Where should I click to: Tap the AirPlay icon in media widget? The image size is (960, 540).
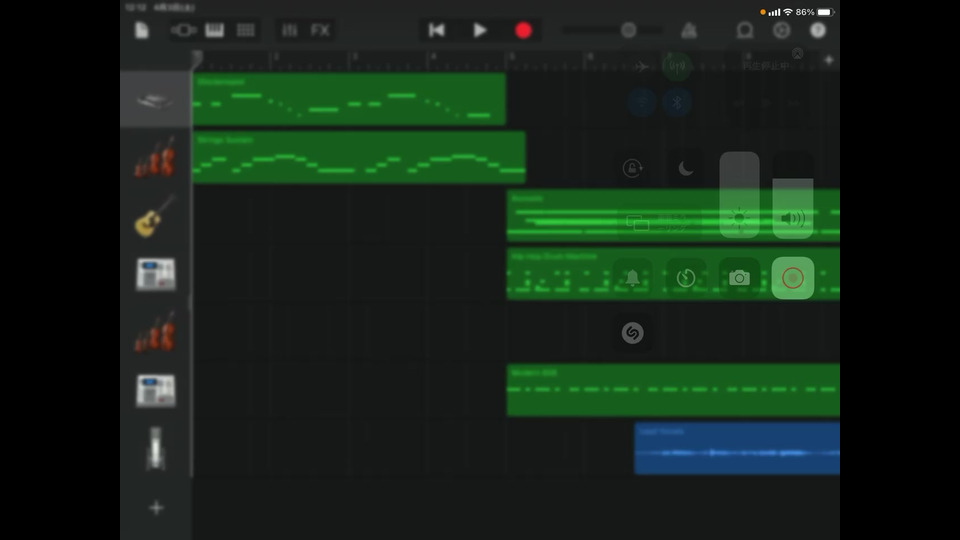(797, 54)
